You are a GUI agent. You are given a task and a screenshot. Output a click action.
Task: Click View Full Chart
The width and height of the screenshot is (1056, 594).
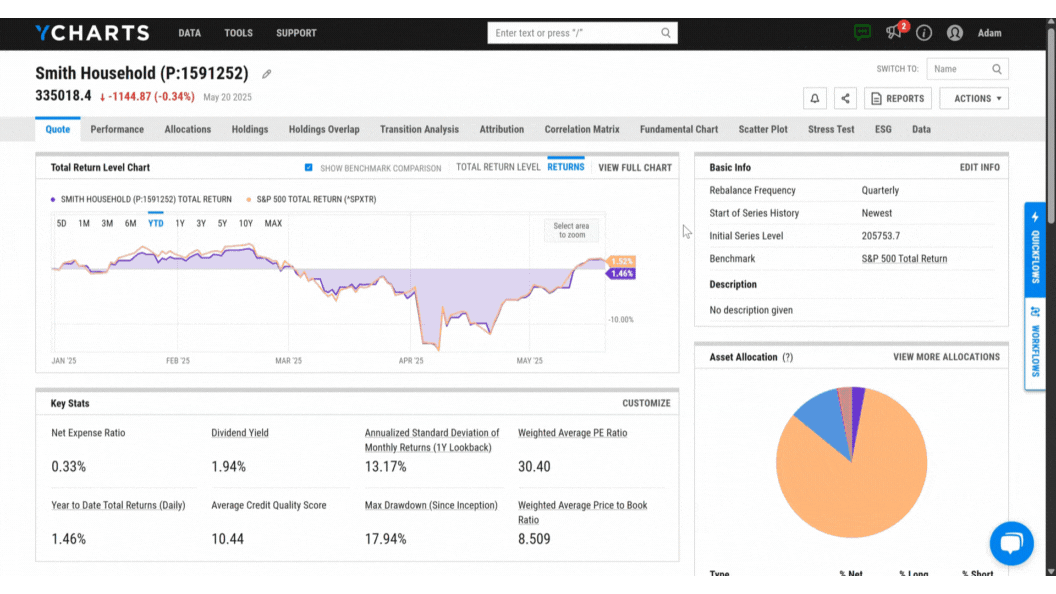[635, 168]
